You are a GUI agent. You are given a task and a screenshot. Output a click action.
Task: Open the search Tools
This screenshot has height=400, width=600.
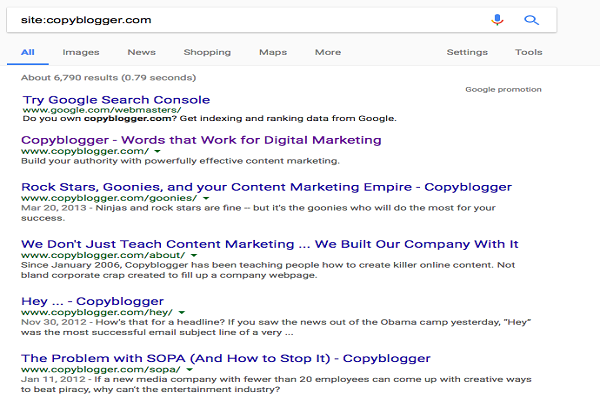pyautogui.click(x=528, y=52)
